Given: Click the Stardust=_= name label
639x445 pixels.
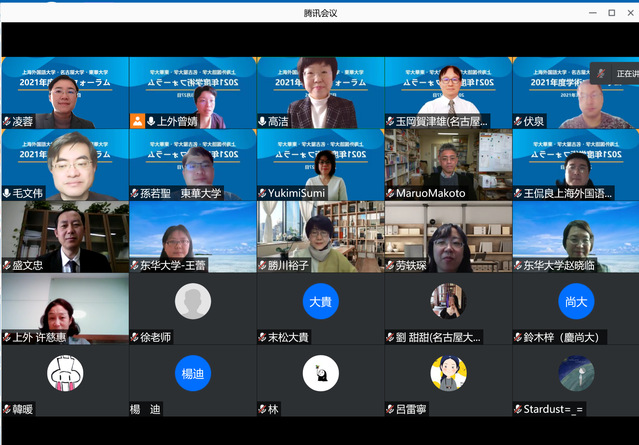Looking at the screenshot, I should pyautogui.click(x=553, y=409).
